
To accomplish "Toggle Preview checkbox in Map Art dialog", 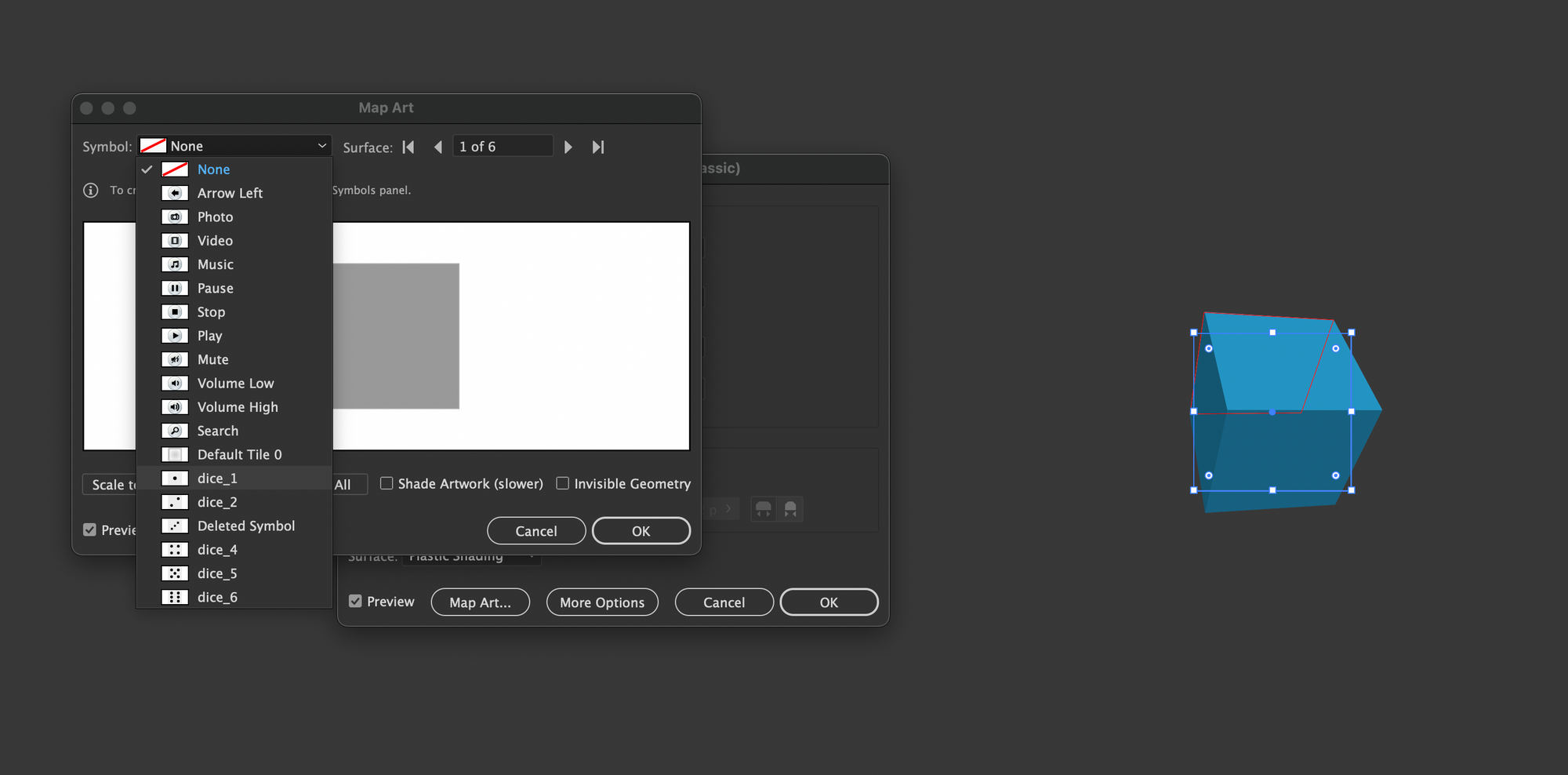I will [89, 529].
